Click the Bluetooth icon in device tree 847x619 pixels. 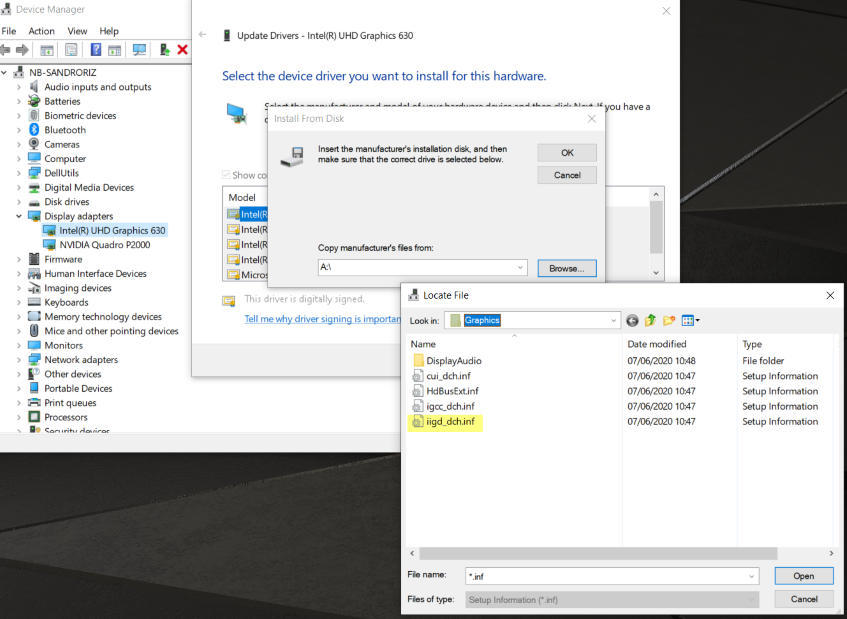click(34, 130)
